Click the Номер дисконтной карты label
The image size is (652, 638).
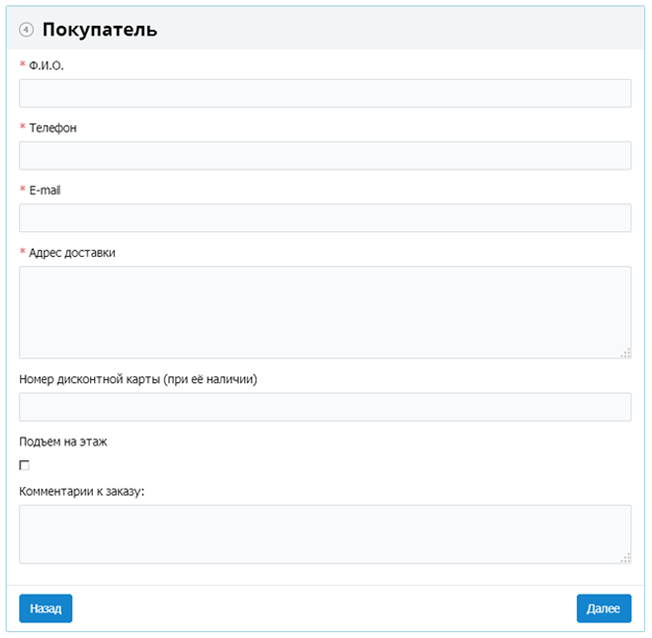(x=138, y=379)
